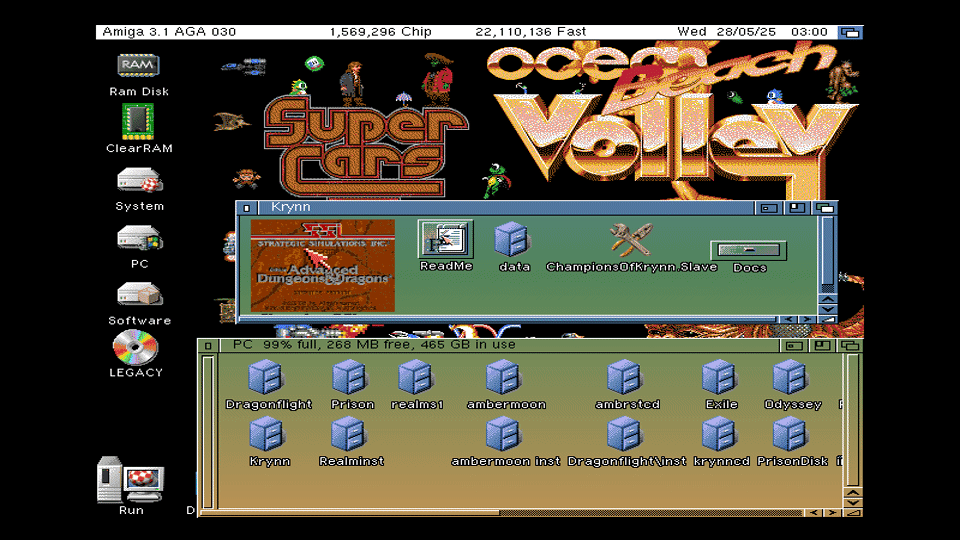Select the data drawer in Krynn window
The height and width of the screenshot is (540, 960).
coord(511,239)
